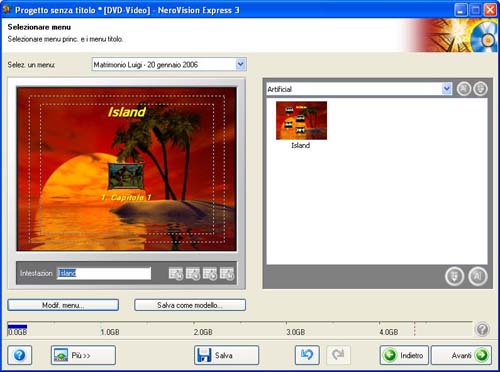This screenshot has width=500, height=372.
Task: Go to last menu page icon
Action: click(x=227, y=274)
